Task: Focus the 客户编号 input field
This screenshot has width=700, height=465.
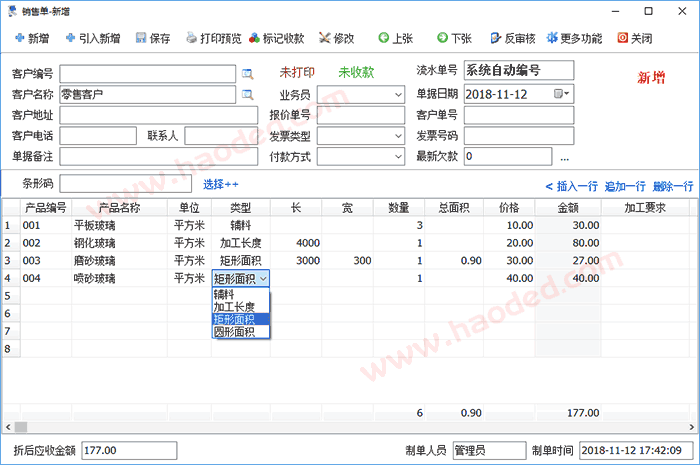Action: pyautogui.click(x=147, y=74)
